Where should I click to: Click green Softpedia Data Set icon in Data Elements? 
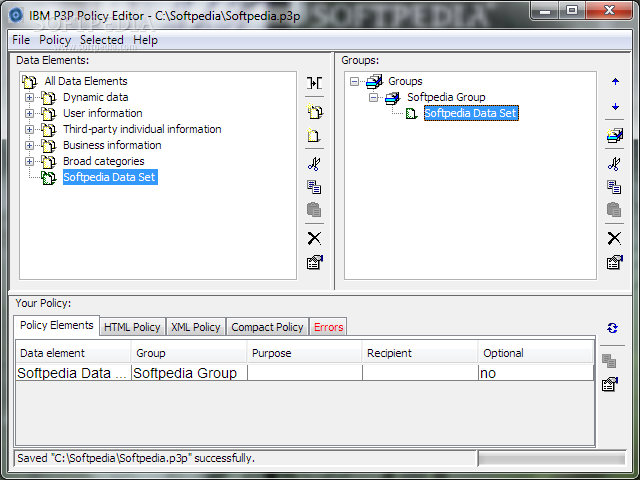49,177
